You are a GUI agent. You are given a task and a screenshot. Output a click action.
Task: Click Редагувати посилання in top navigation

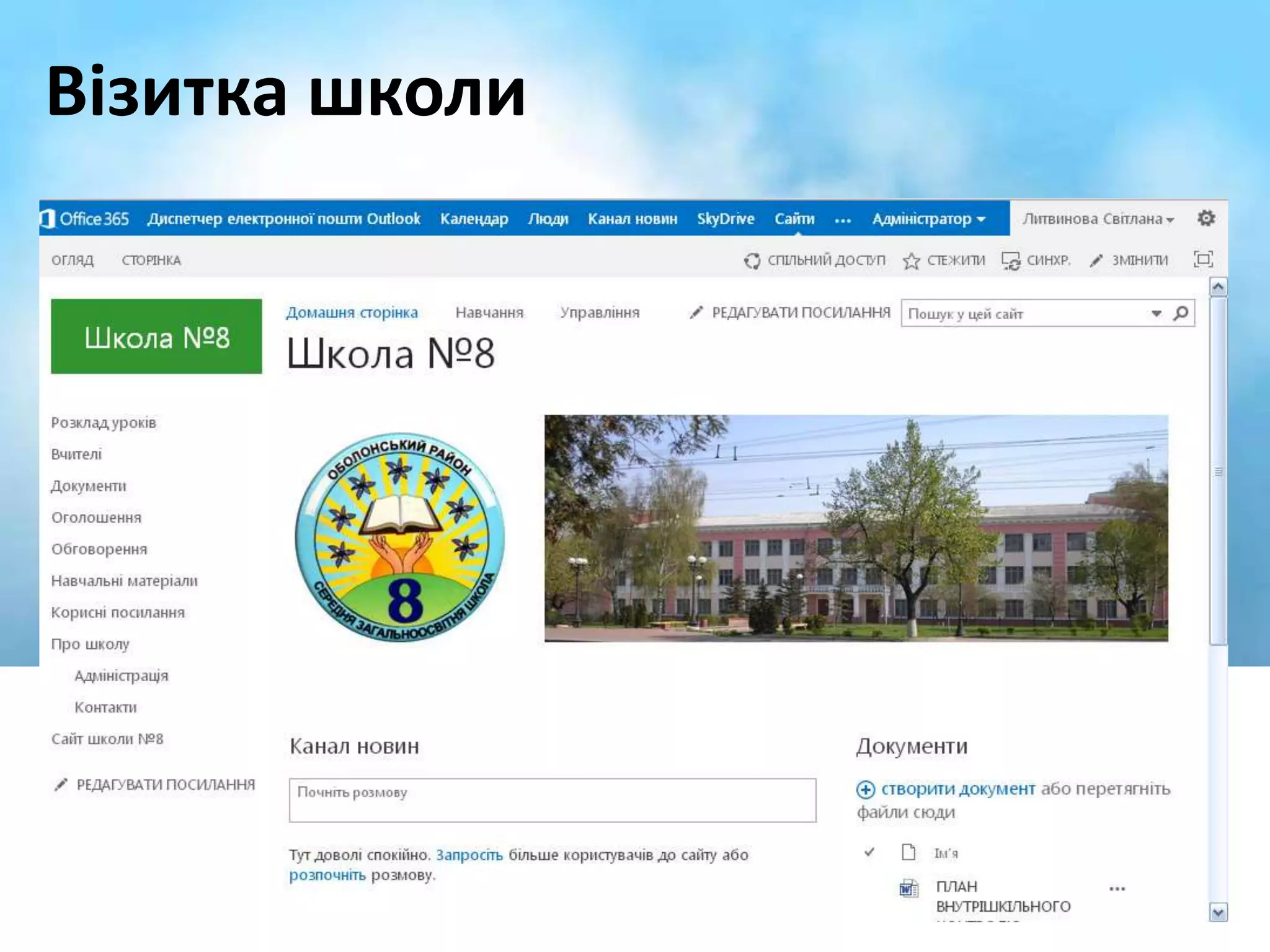tap(801, 312)
